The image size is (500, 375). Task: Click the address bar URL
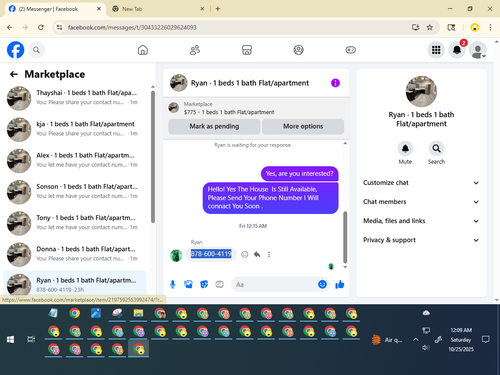click(x=132, y=27)
